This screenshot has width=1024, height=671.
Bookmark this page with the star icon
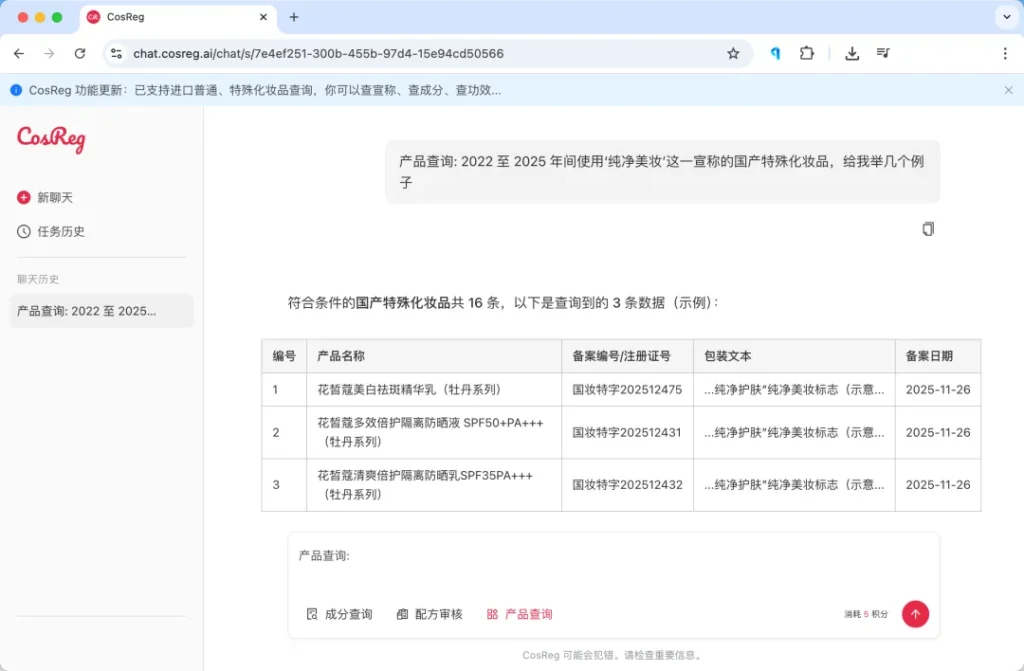tap(733, 54)
